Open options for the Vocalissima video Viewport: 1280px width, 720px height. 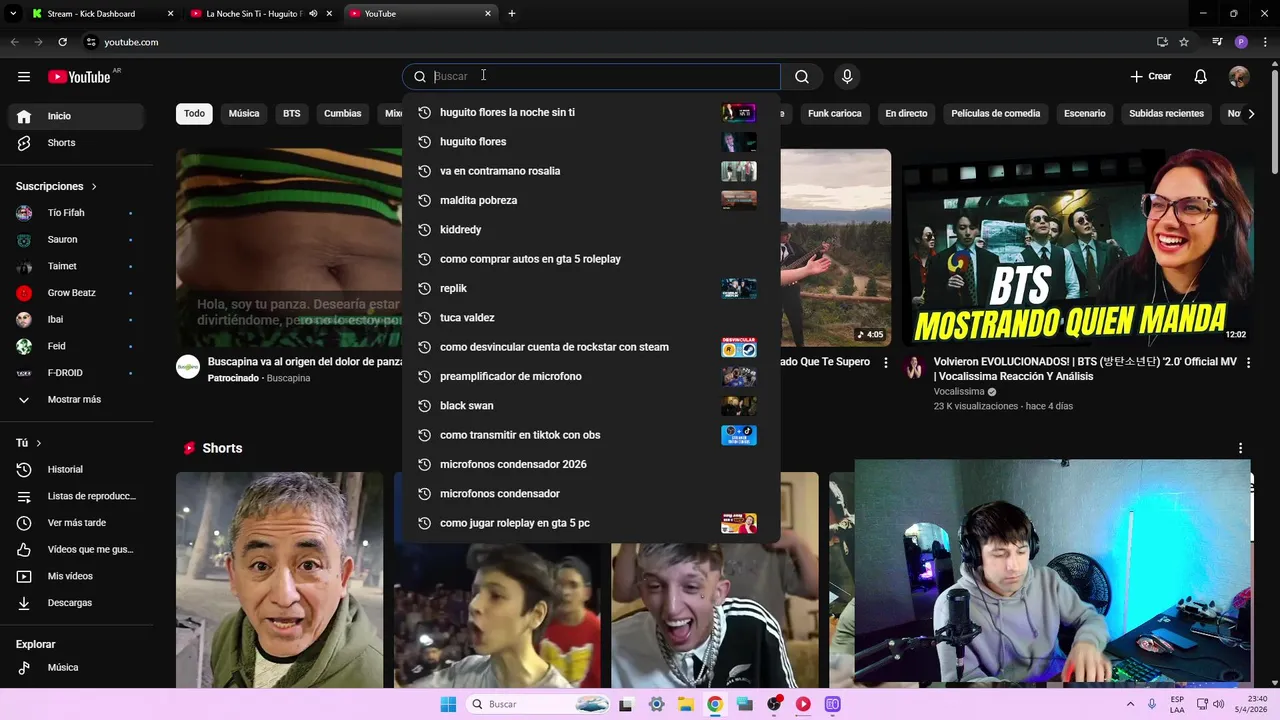pyautogui.click(x=1248, y=363)
